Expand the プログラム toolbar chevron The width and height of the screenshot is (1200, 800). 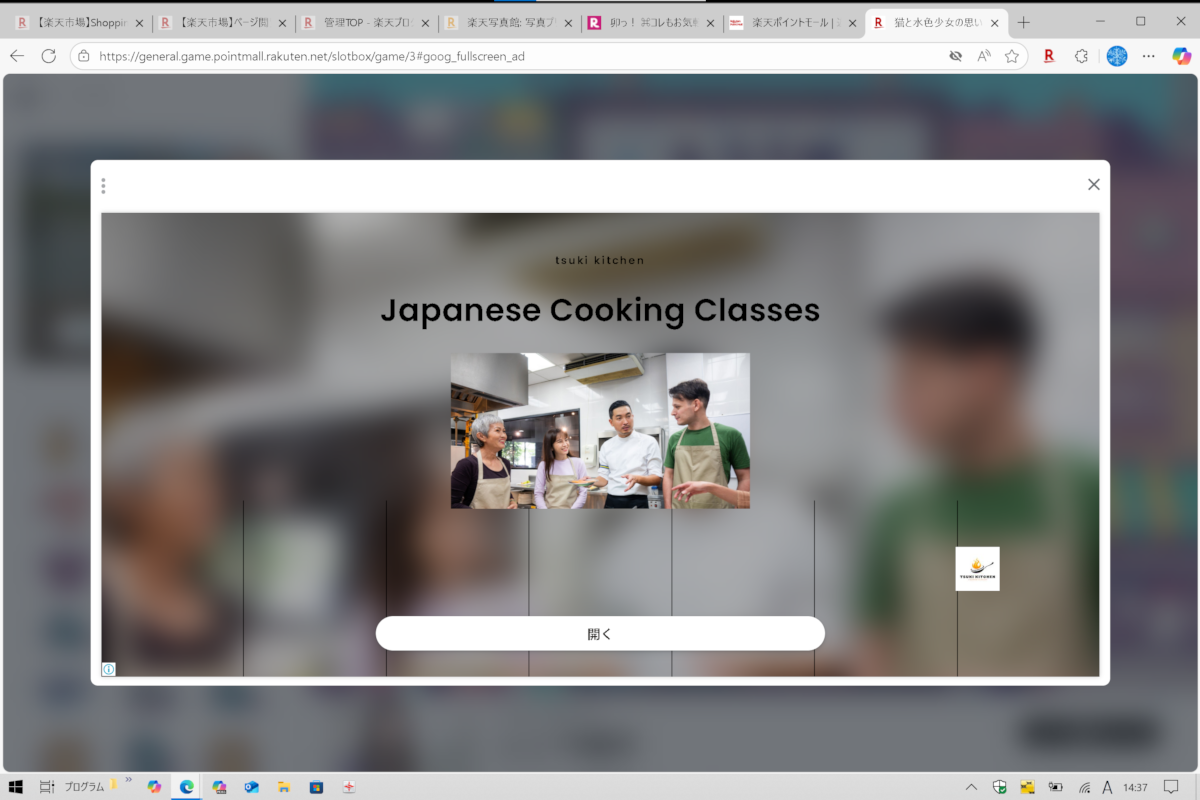pos(128,780)
